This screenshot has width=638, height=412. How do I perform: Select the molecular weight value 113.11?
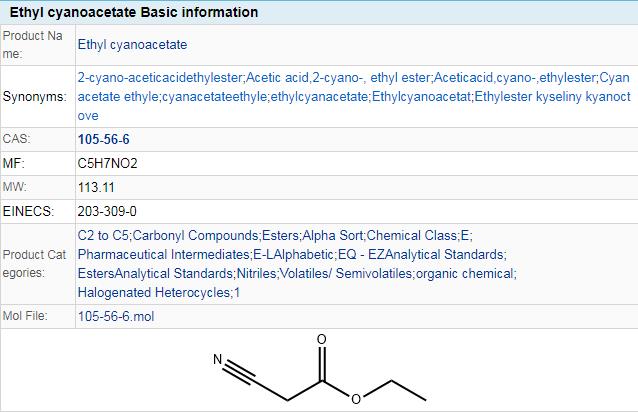pyautogui.click(x=95, y=187)
